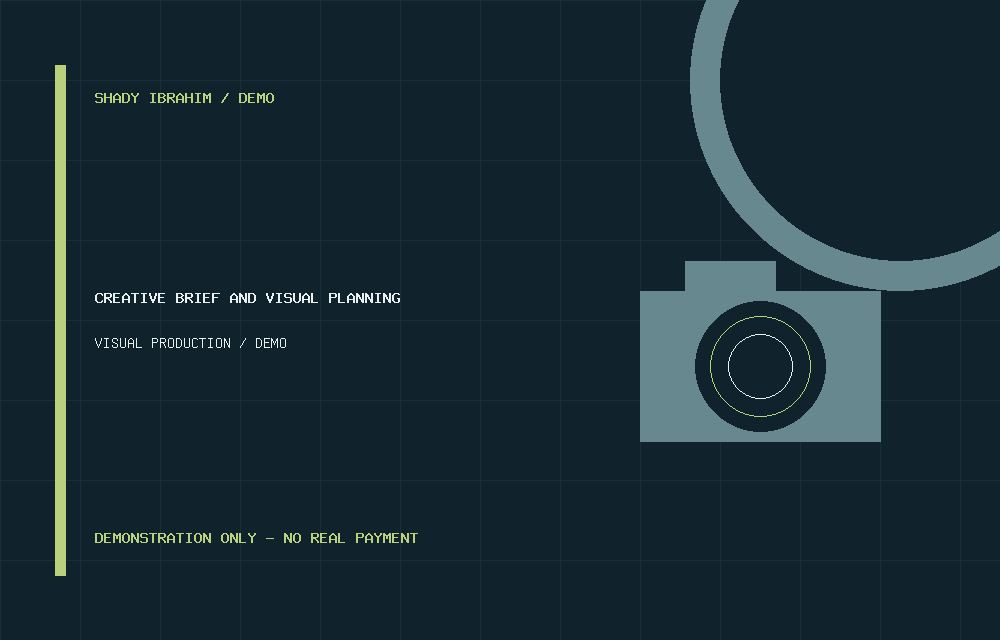The height and width of the screenshot is (640, 1000).
Task: Click the camera illustration
Action: click(x=760, y=351)
